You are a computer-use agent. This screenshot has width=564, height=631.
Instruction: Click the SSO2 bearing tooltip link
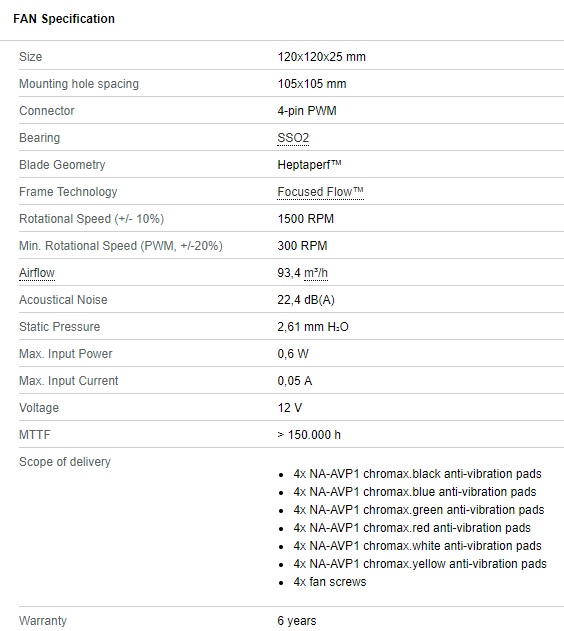click(x=293, y=138)
